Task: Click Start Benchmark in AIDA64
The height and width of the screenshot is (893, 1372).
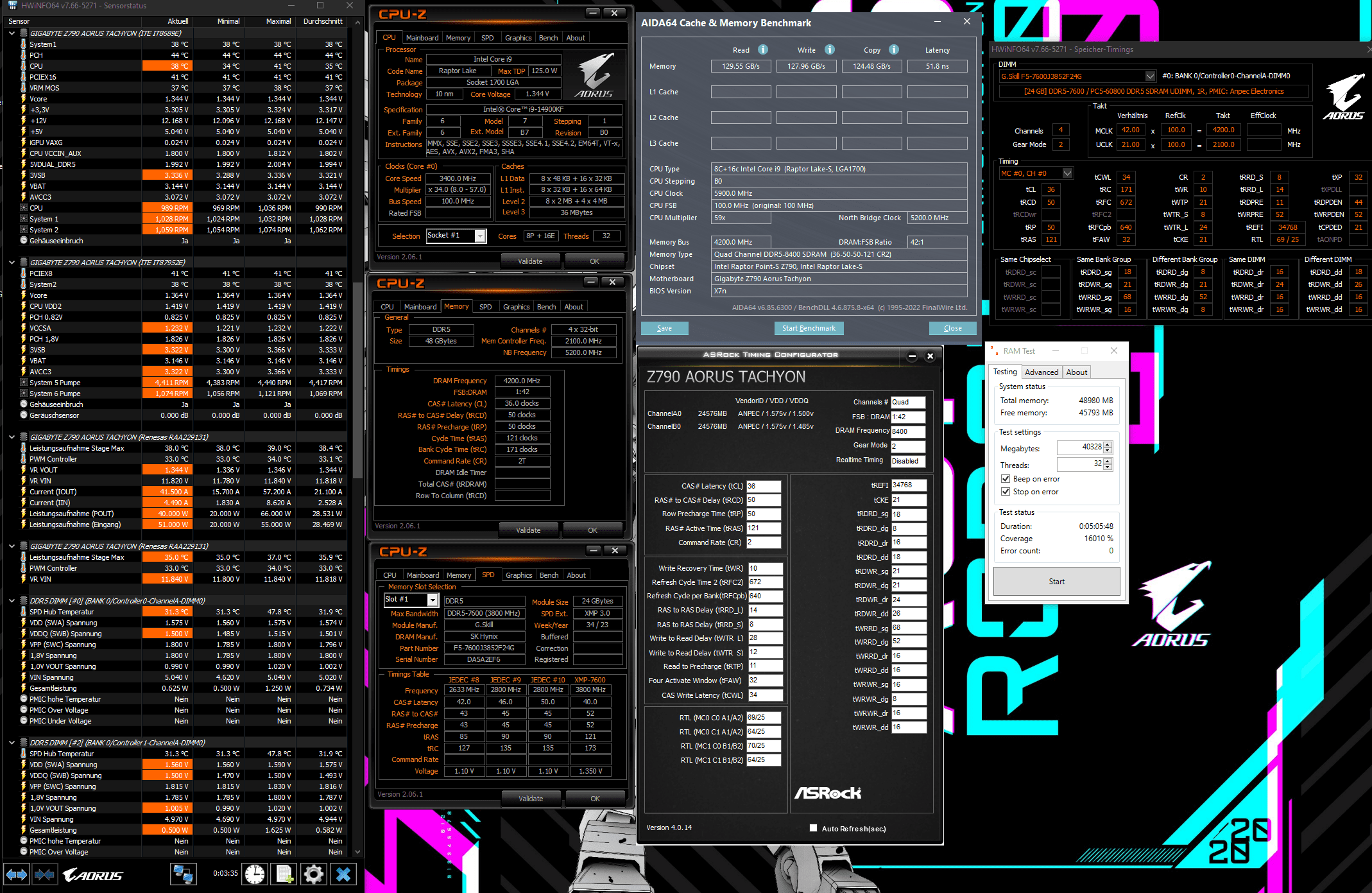Action: tap(809, 328)
